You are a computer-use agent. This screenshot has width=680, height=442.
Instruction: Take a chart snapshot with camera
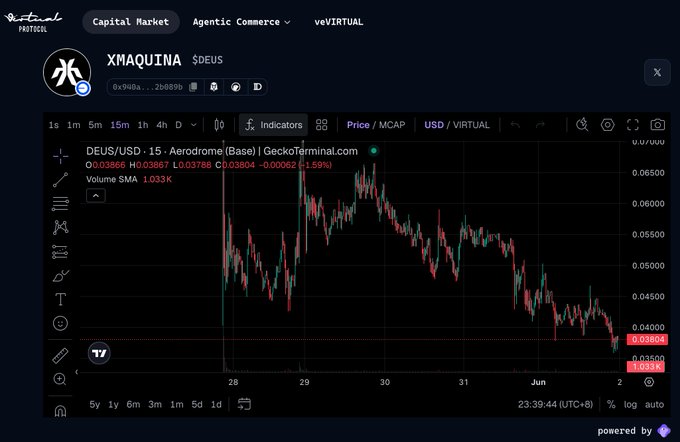657,125
